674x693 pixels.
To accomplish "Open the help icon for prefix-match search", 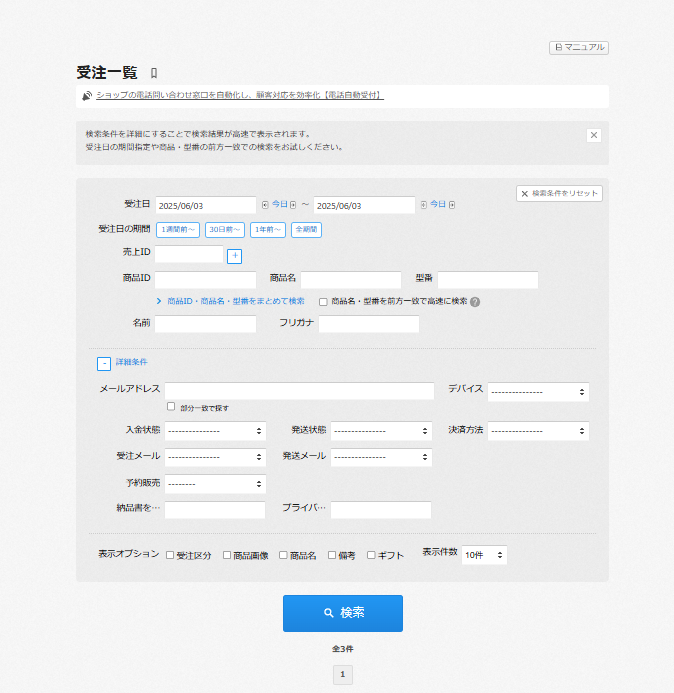I will click(475, 301).
